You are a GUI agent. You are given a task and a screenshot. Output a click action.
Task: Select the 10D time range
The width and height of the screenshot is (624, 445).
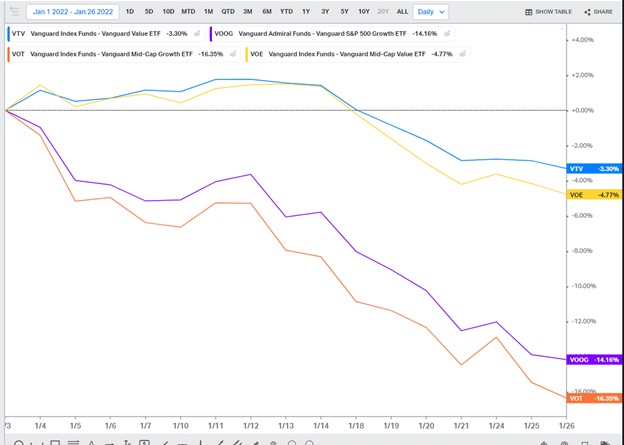(x=168, y=12)
